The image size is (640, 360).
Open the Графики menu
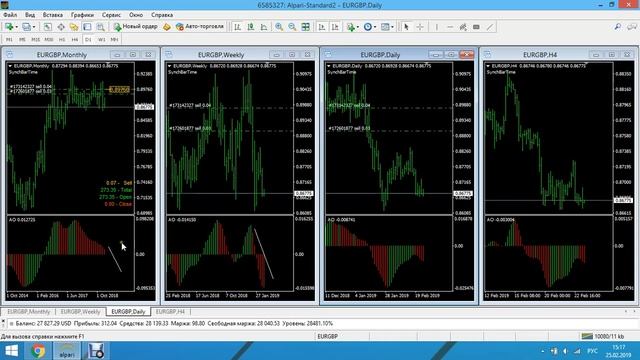click(x=82, y=15)
